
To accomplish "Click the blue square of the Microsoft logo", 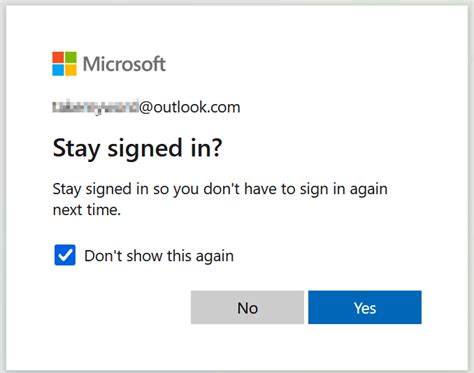I will click(58, 70).
